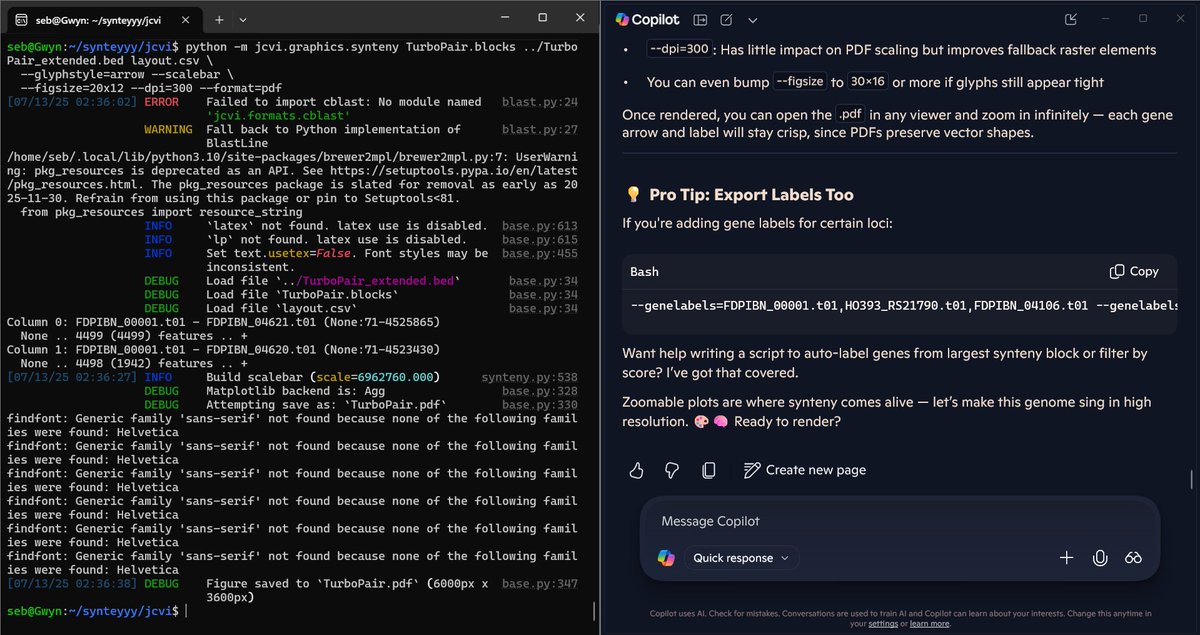Click 'Matplotlib backend is: Agg' line
Viewport: 1200px width, 635px height.
(297, 391)
